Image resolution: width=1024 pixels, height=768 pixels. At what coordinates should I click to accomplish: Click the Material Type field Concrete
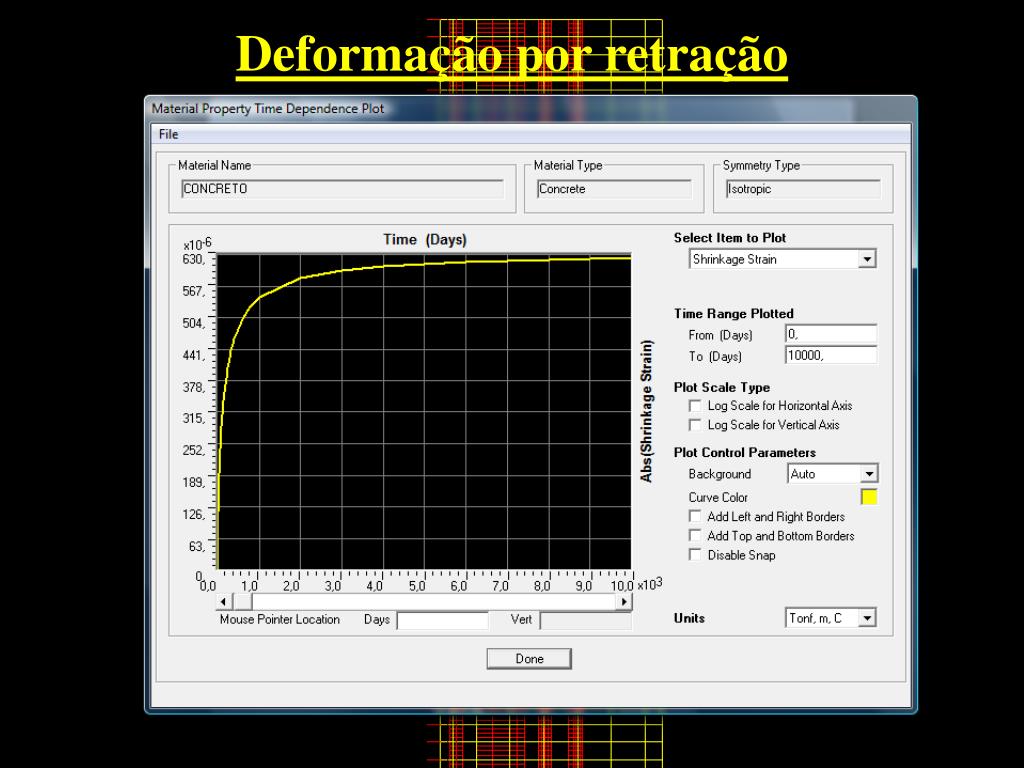(x=614, y=189)
